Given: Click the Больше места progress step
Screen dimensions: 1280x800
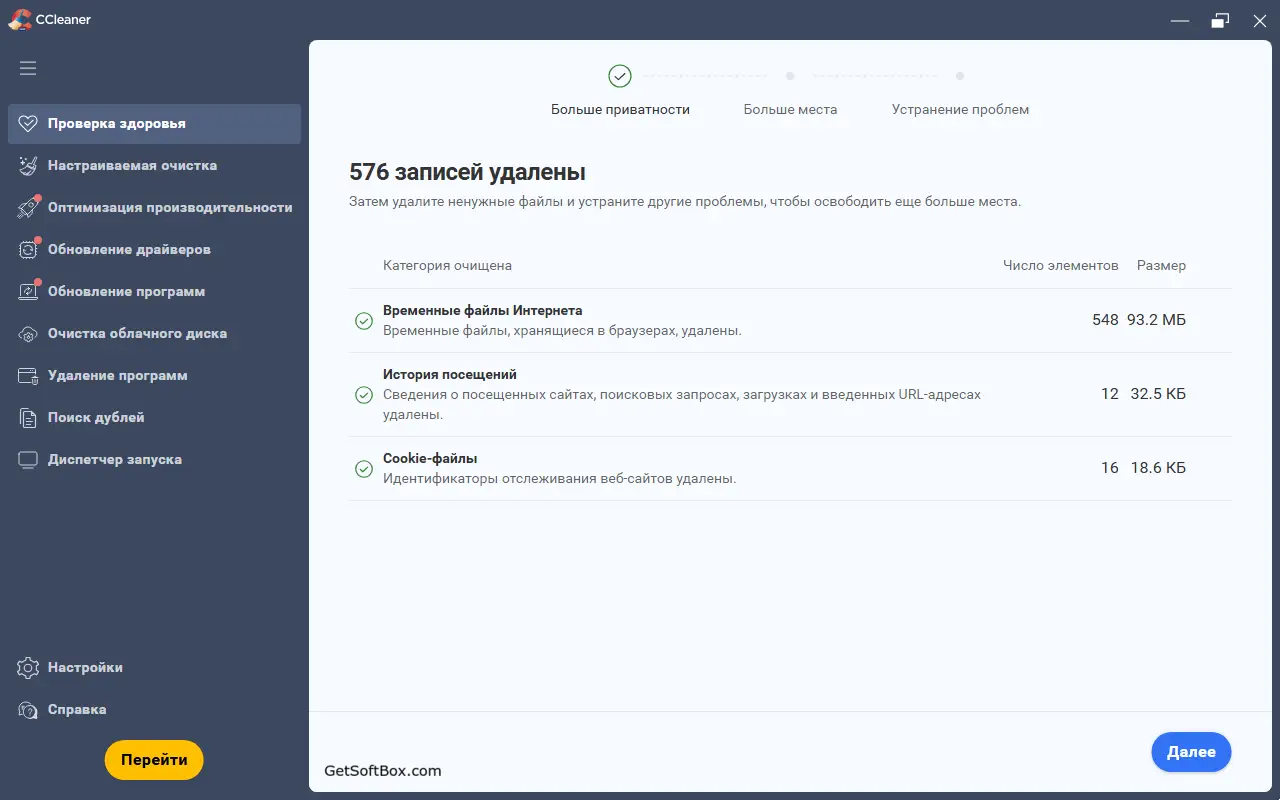Looking at the screenshot, I should pyautogui.click(x=790, y=109).
